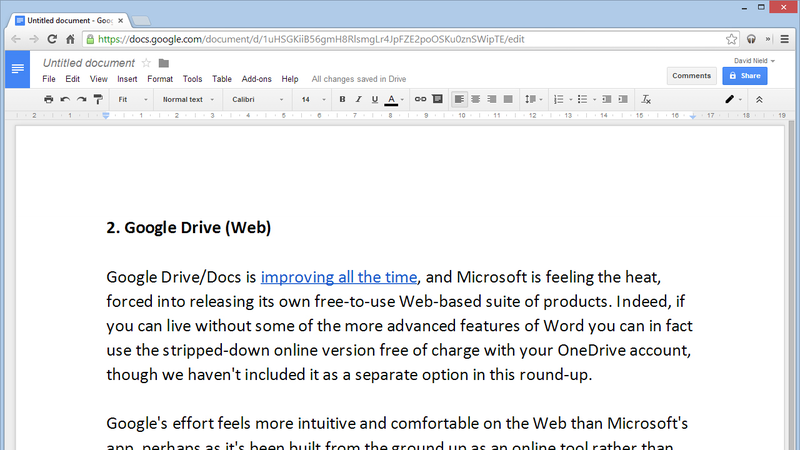This screenshot has width=800, height=450.
Task: Click the '2. Google Drive (Web)' heading
Action: tap(188, 228)
